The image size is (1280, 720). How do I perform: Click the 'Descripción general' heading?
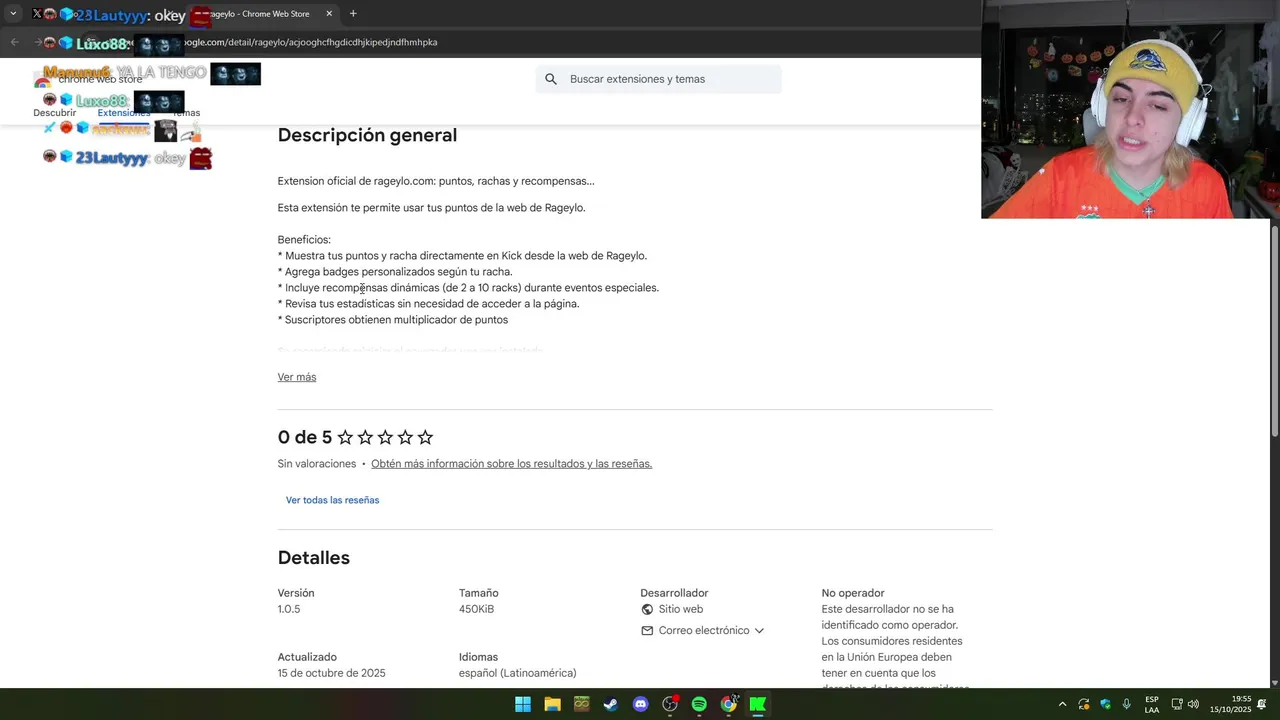367,135
